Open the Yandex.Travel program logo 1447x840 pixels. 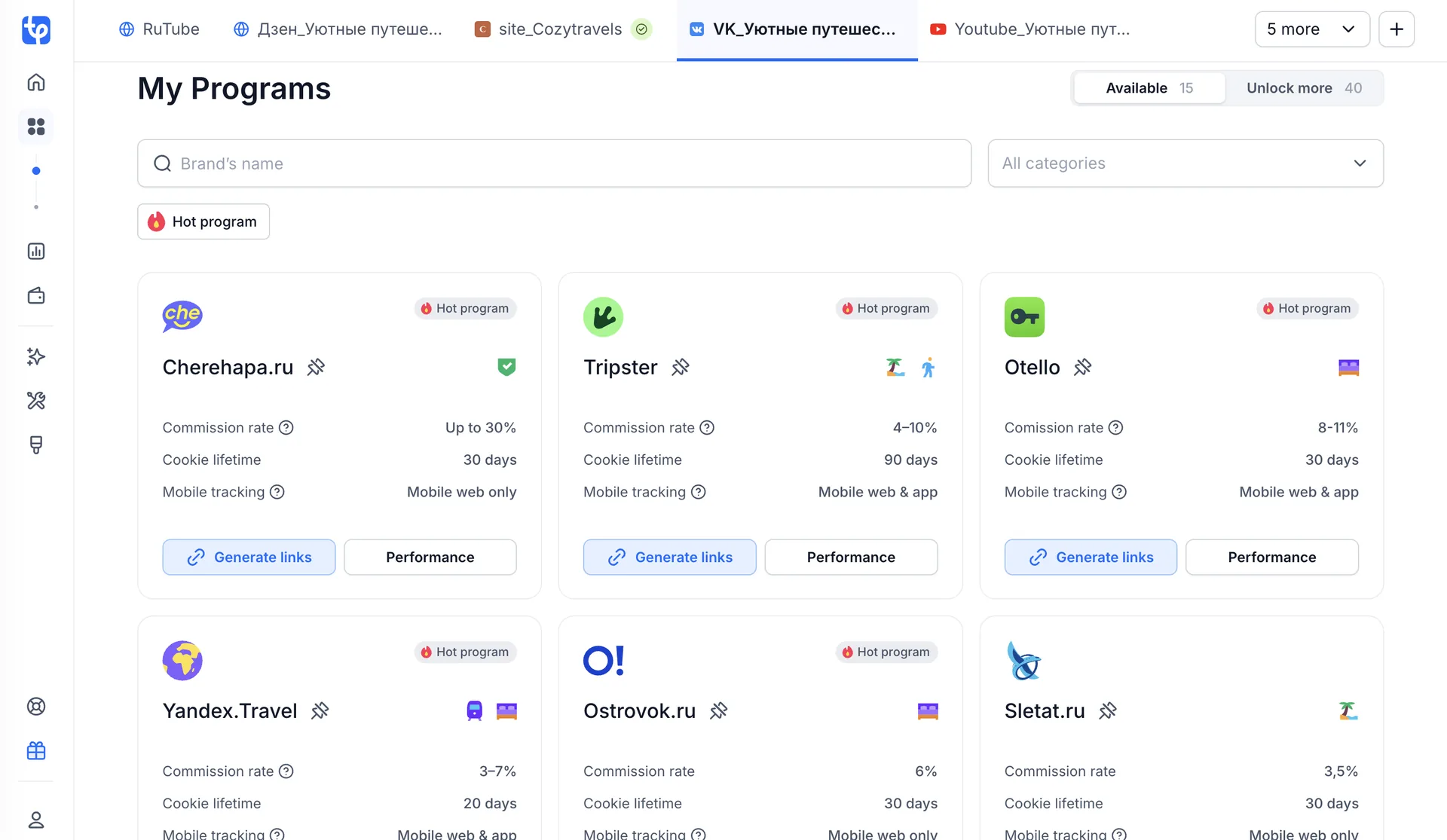coord(182,661)
